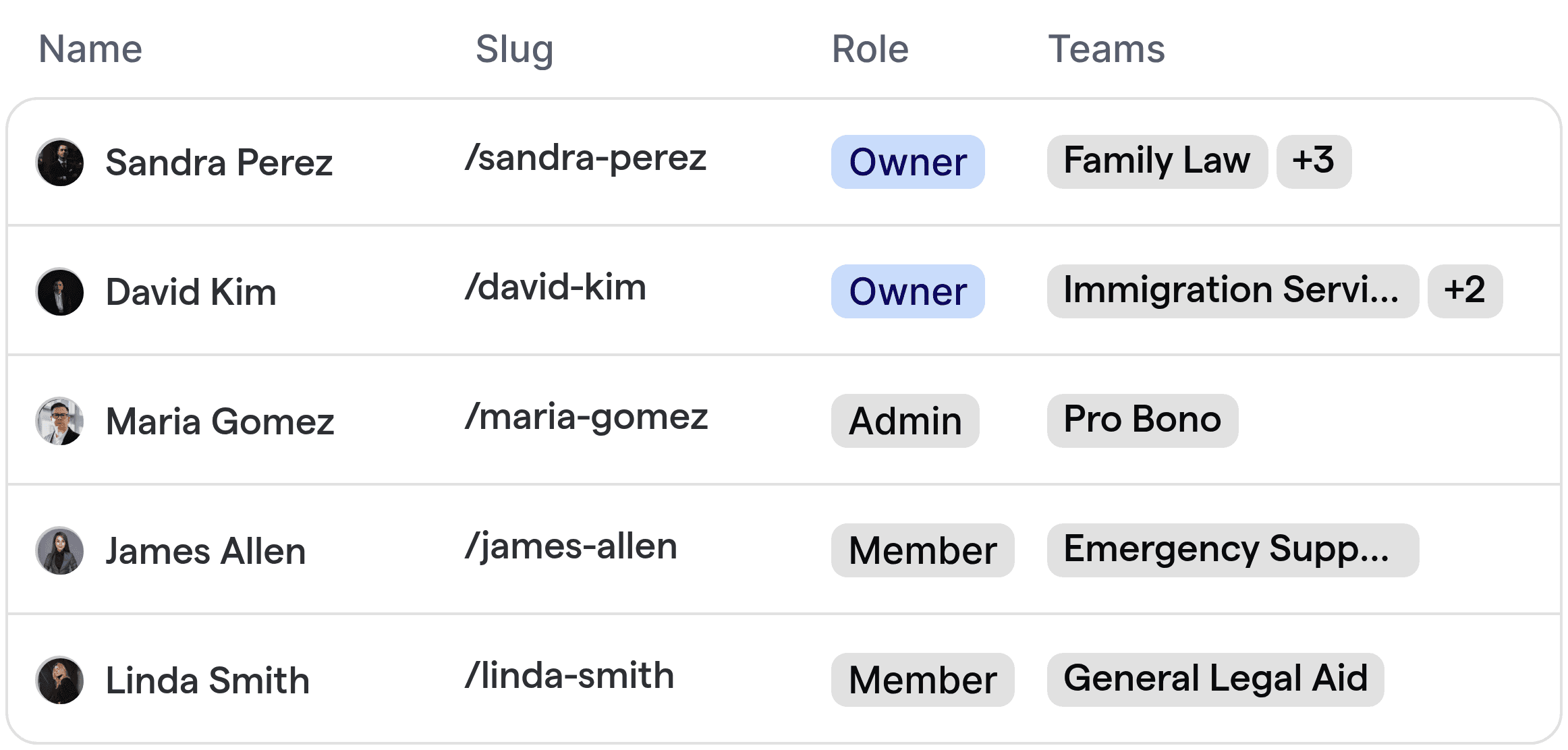Select the Pro Bono team tag
The image size is (1568, 750).
[1142, 421]
